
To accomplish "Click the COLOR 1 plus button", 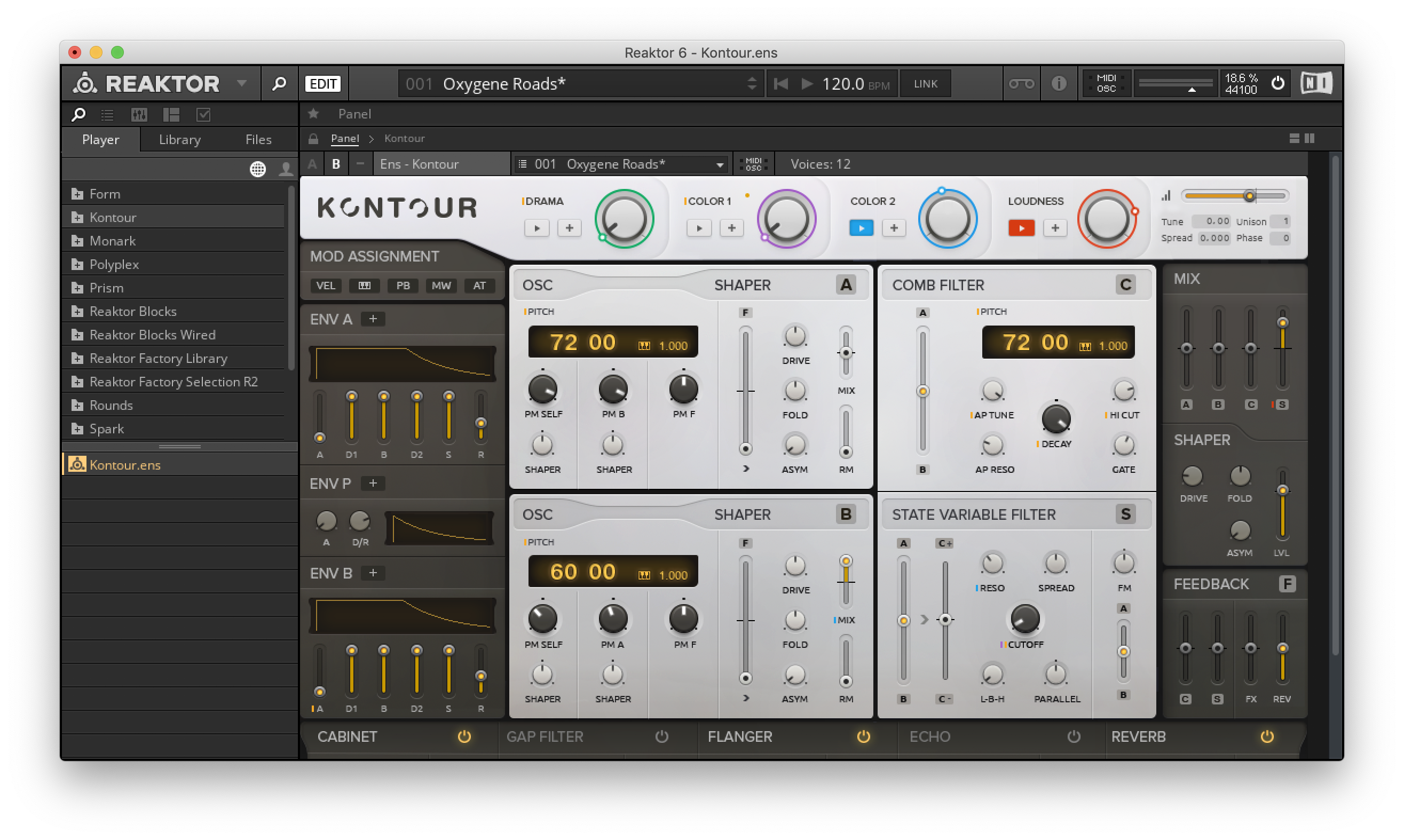I will [x=731, y=228].
